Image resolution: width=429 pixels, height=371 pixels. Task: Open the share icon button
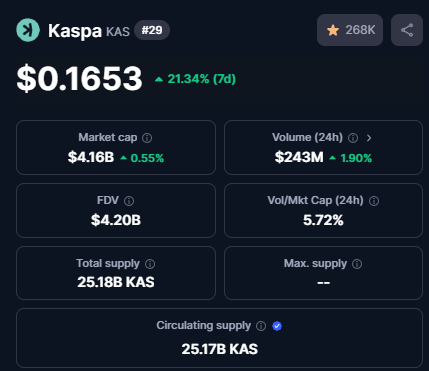[x=407, y=30]
